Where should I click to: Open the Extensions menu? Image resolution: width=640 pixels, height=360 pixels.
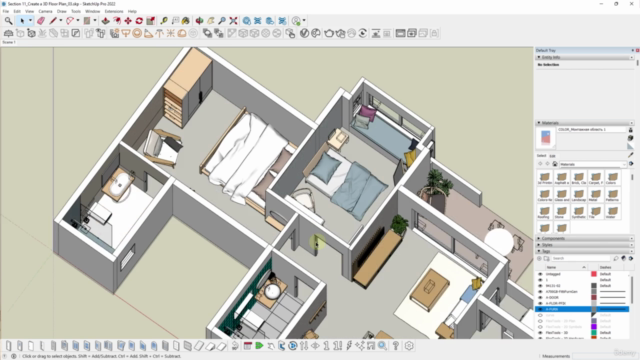click(114, 11)
